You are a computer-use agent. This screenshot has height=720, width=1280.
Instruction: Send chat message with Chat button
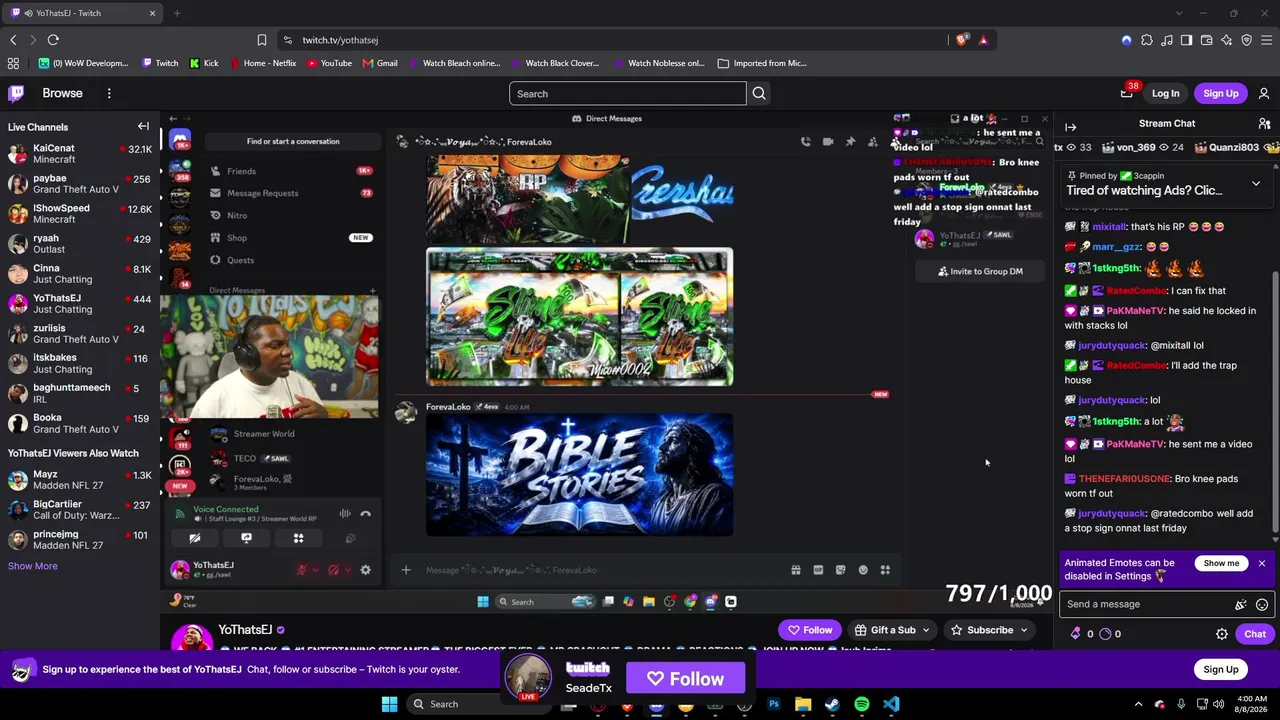[1254, 634]
